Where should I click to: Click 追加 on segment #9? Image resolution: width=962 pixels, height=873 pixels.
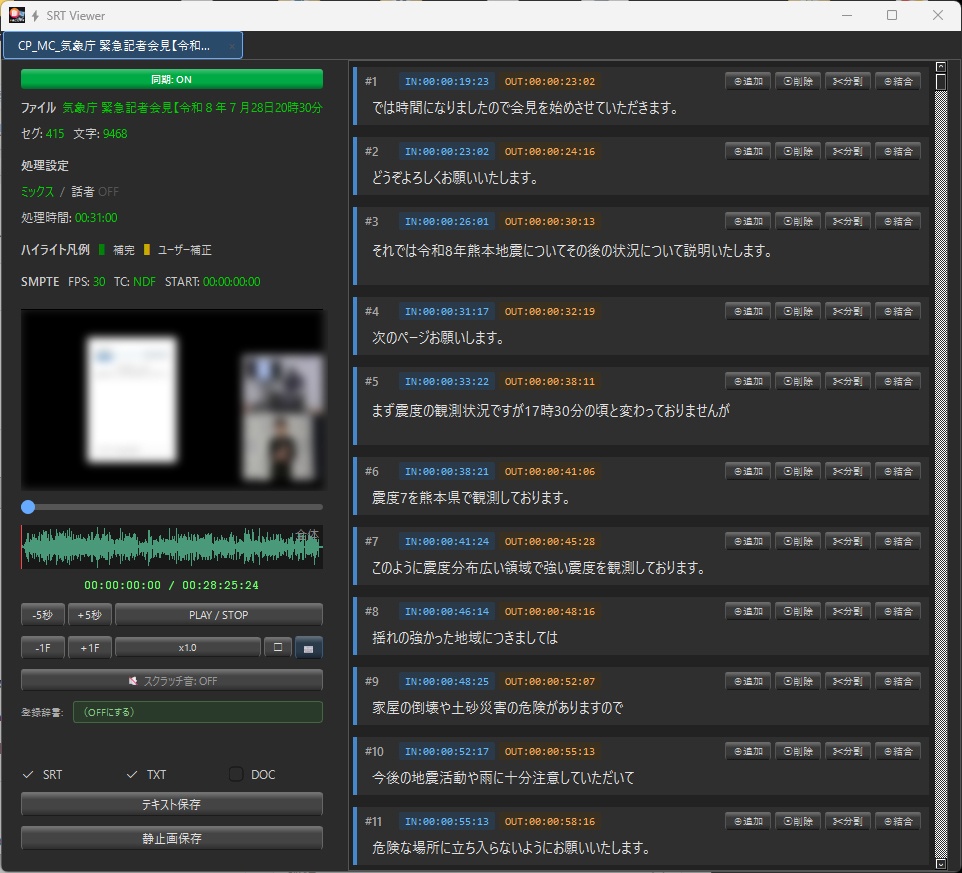pos(748,681)
